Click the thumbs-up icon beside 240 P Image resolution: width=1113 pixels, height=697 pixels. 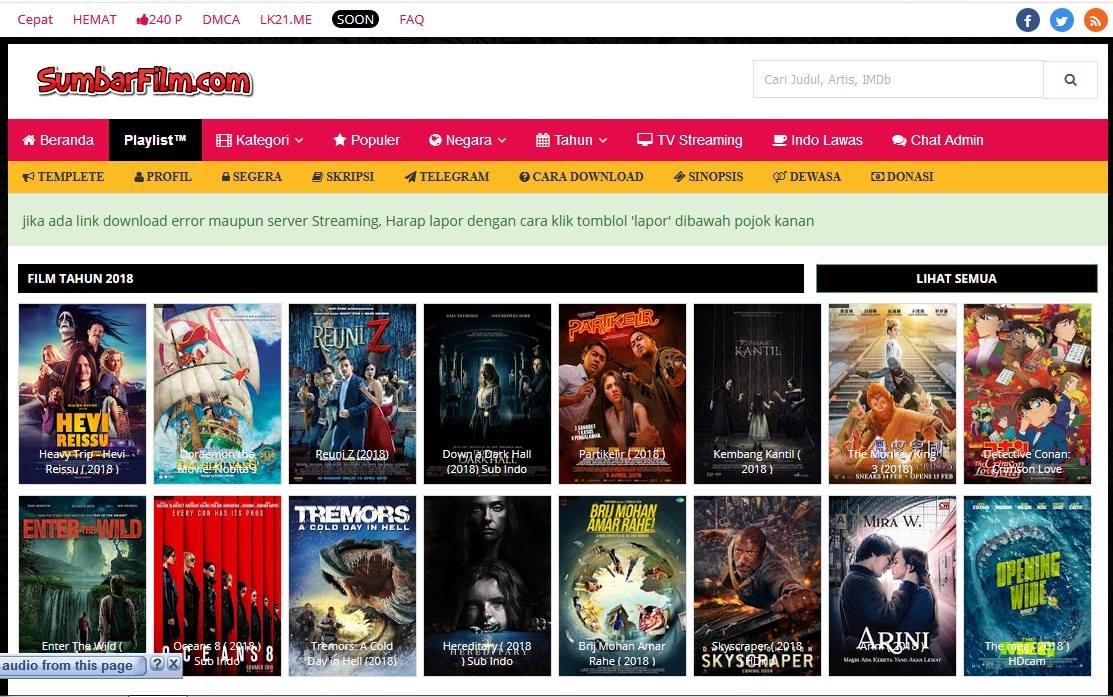pos(142,20)
